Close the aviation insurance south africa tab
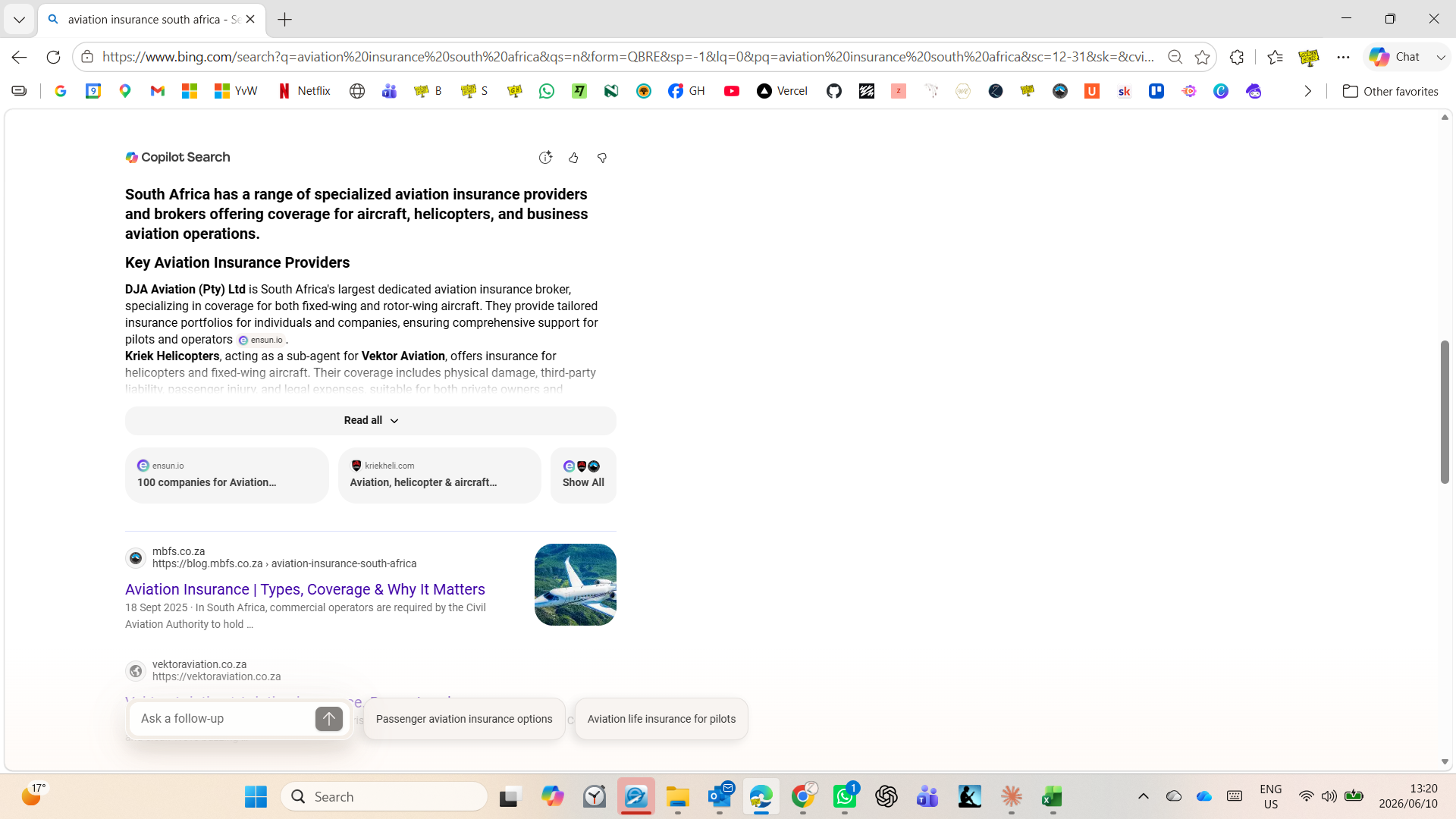The image size is (1456, 819). pos(250,20)
